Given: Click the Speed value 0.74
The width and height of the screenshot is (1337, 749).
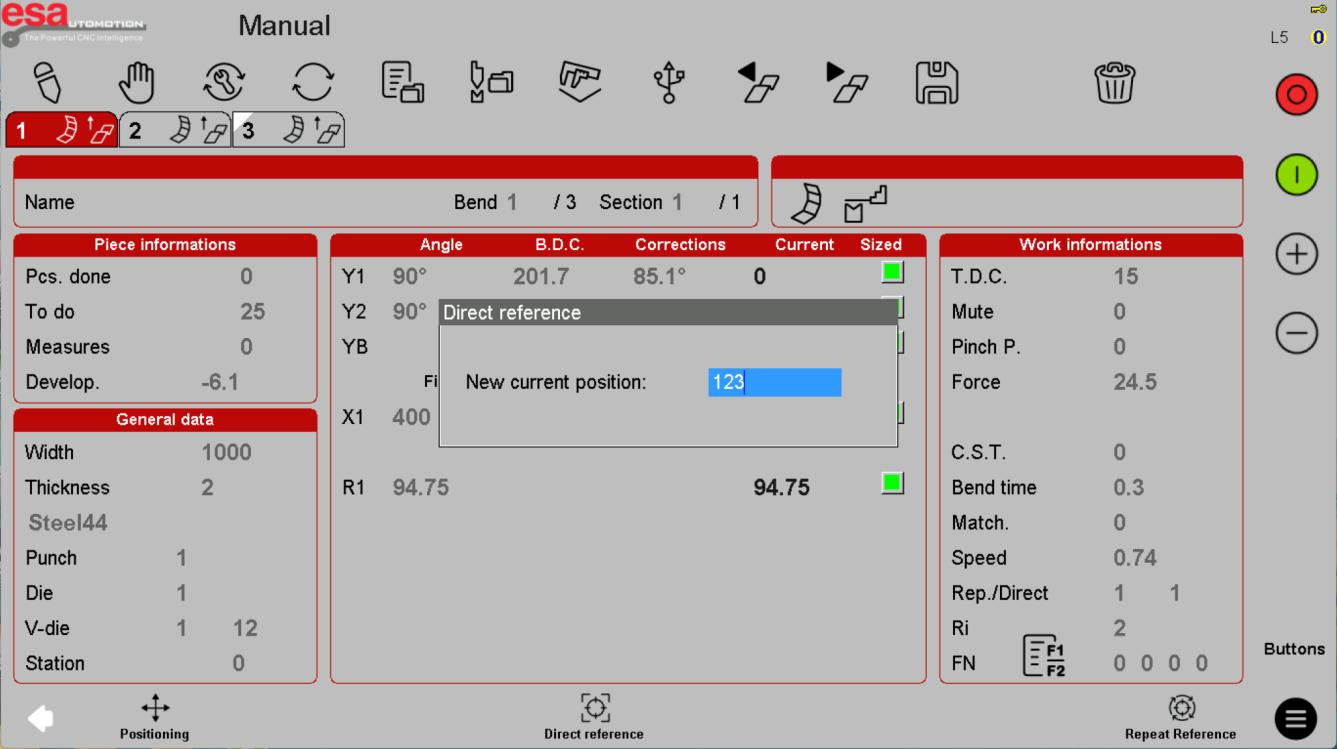Looking at the screenshot, I should click(1135, 558).
